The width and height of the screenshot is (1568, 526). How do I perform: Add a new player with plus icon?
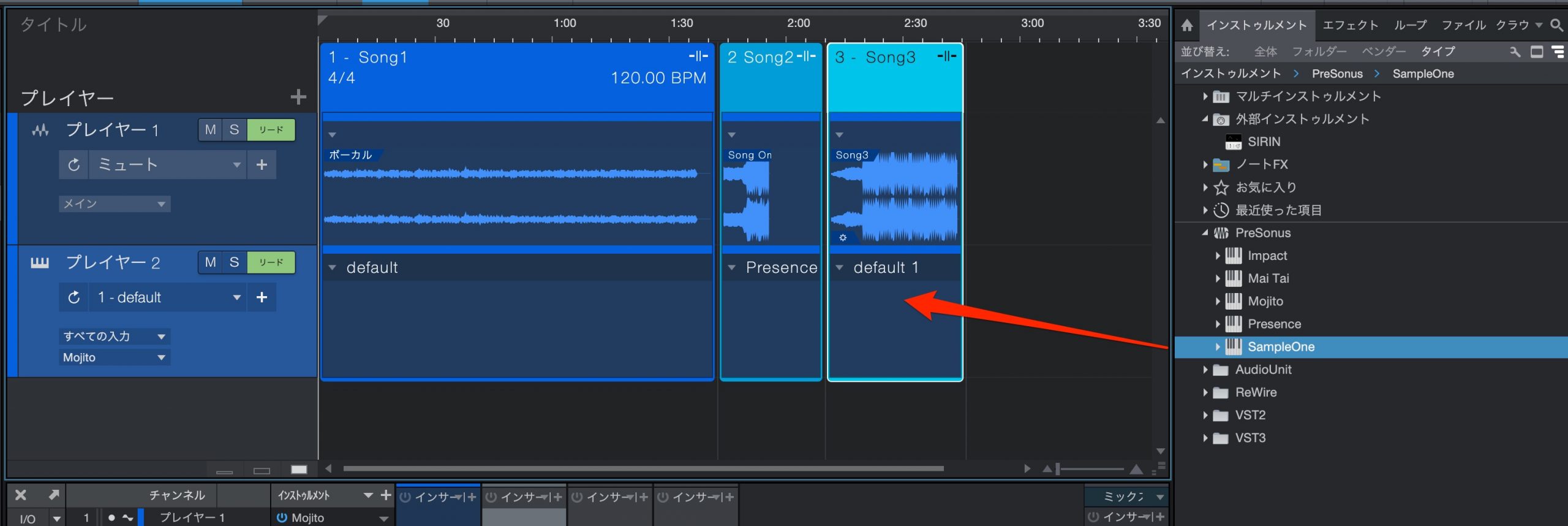click(298, 97)
